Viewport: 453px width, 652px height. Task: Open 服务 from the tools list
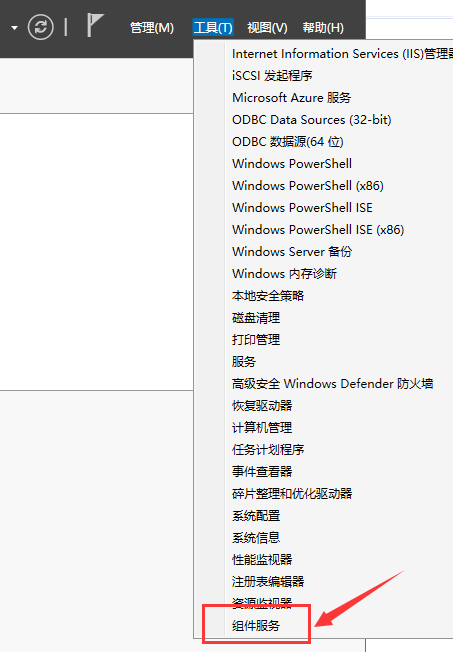pos(244,361)
